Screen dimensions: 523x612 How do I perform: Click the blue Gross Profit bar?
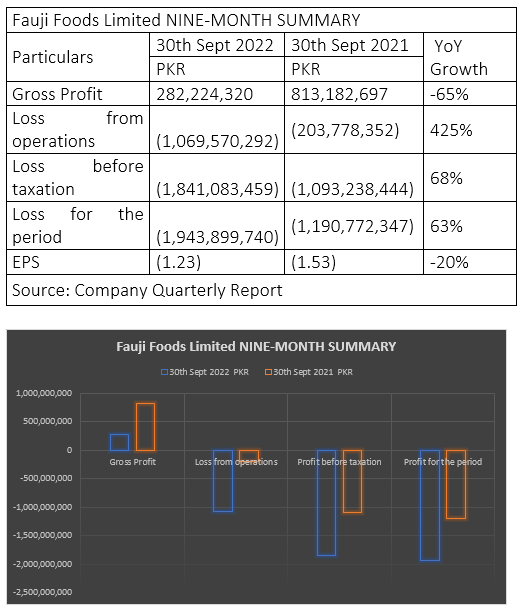(119, 442)
